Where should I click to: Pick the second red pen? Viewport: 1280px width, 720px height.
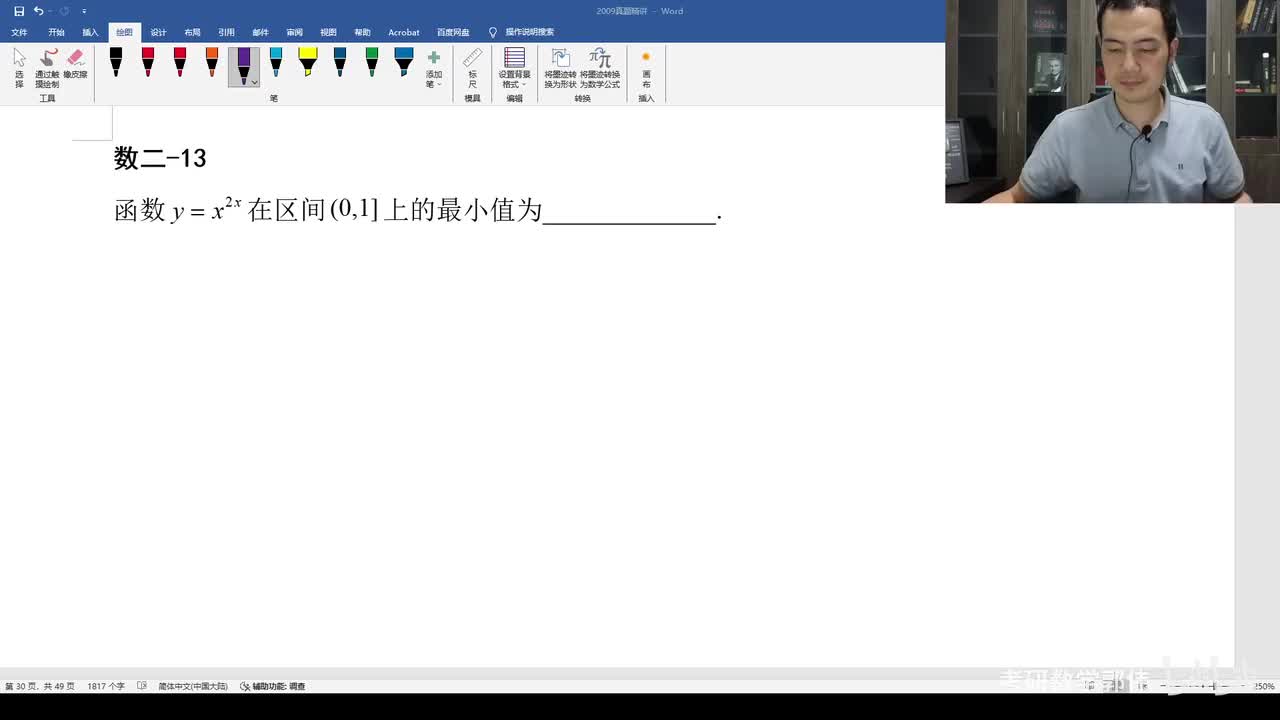coord(180,62)
